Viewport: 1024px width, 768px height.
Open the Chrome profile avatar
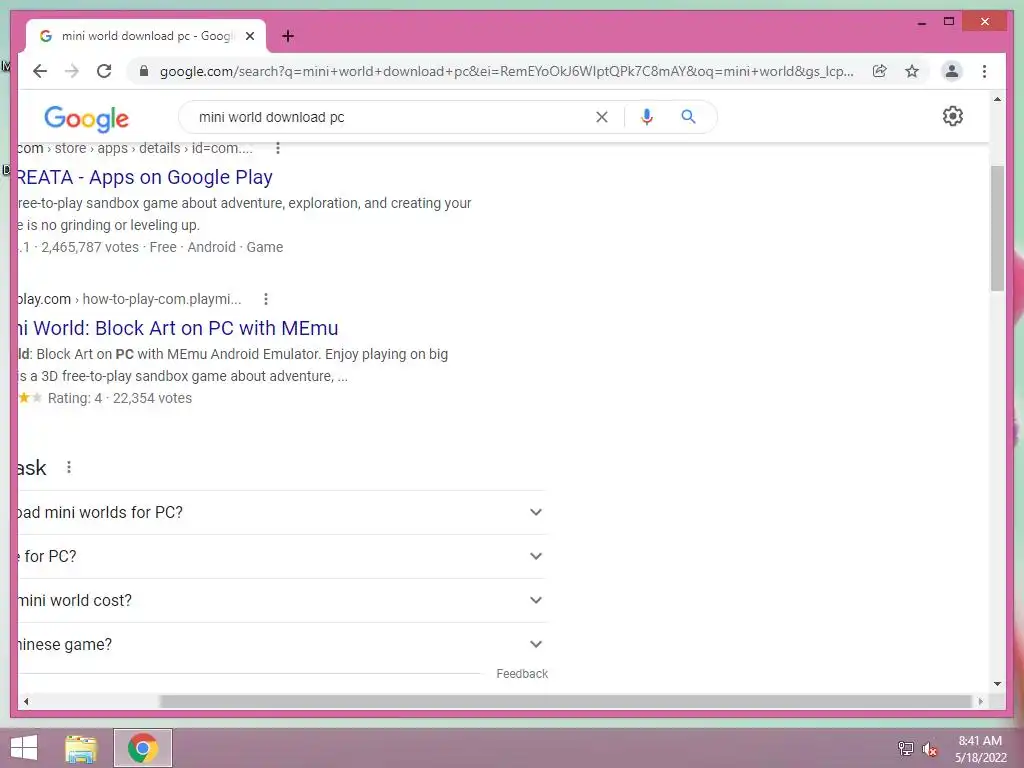click(x=952, y=71)
